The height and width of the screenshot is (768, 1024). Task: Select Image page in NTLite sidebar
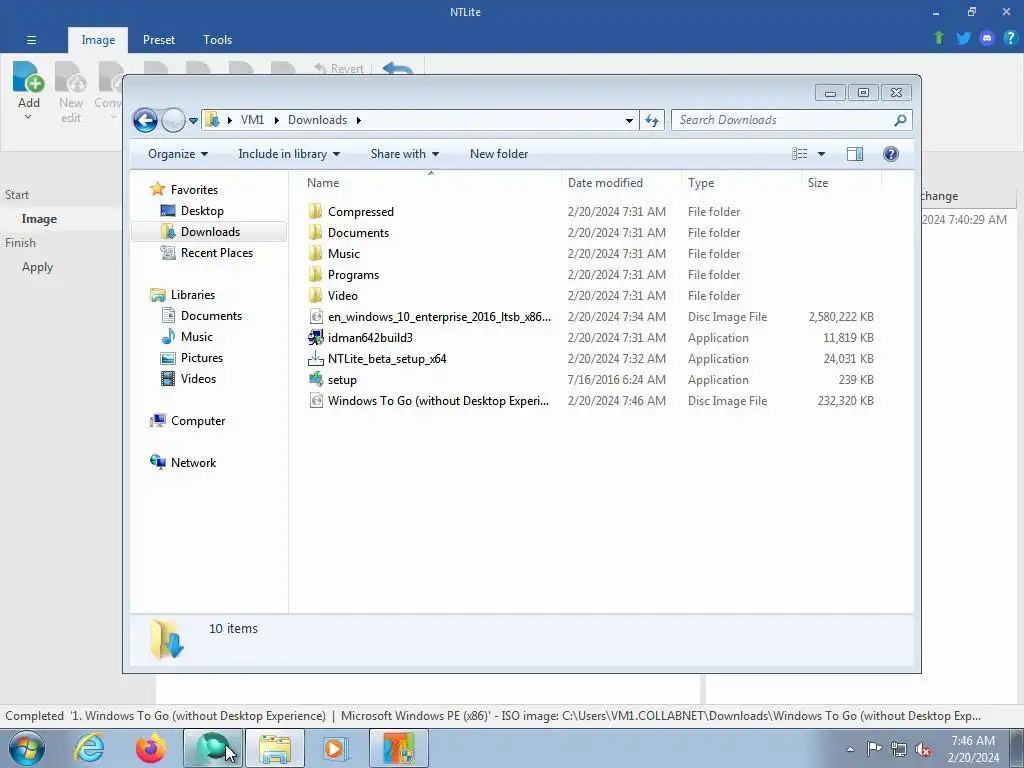pyautogui.click(x=39, y=219)
